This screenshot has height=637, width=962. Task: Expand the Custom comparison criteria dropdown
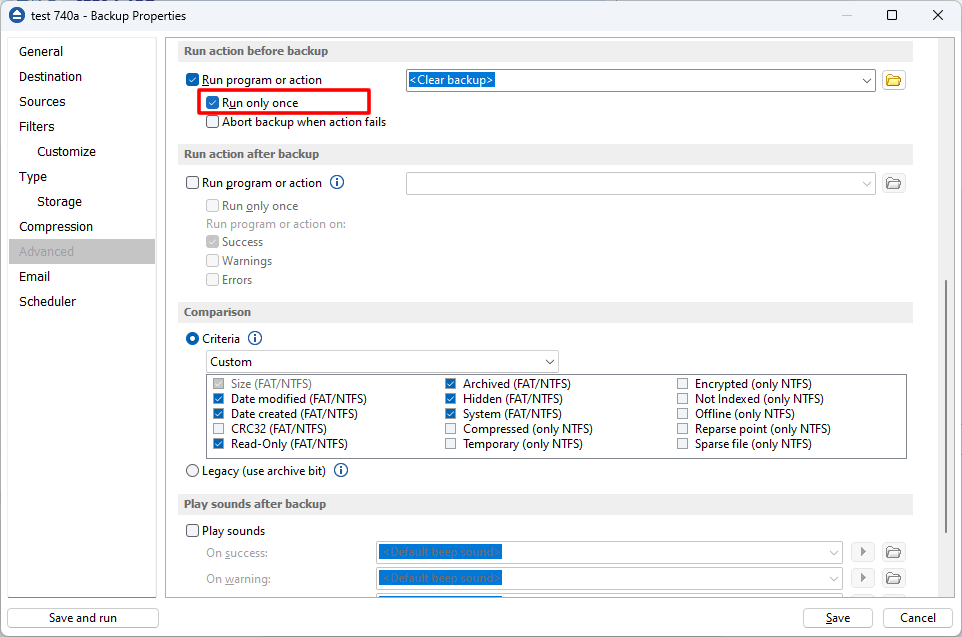[550, 361]
